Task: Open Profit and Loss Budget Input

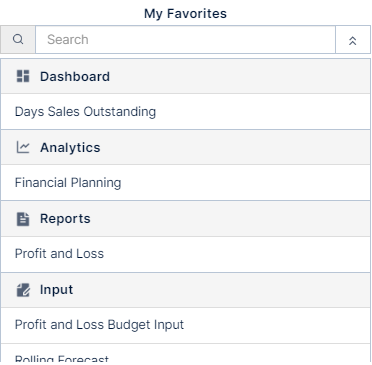Action: (x=186, y=325)
